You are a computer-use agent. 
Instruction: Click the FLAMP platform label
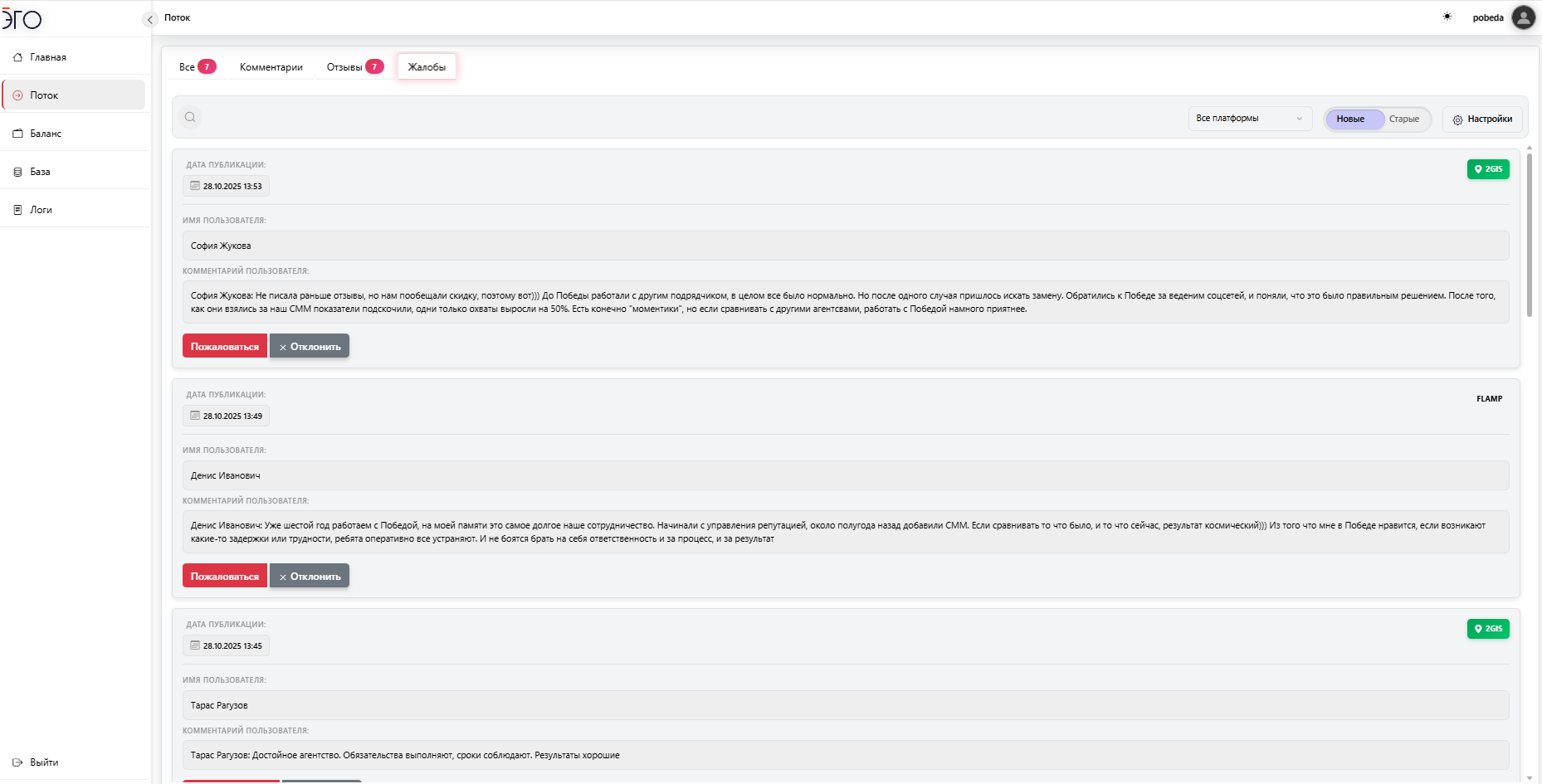[1489, 399]
